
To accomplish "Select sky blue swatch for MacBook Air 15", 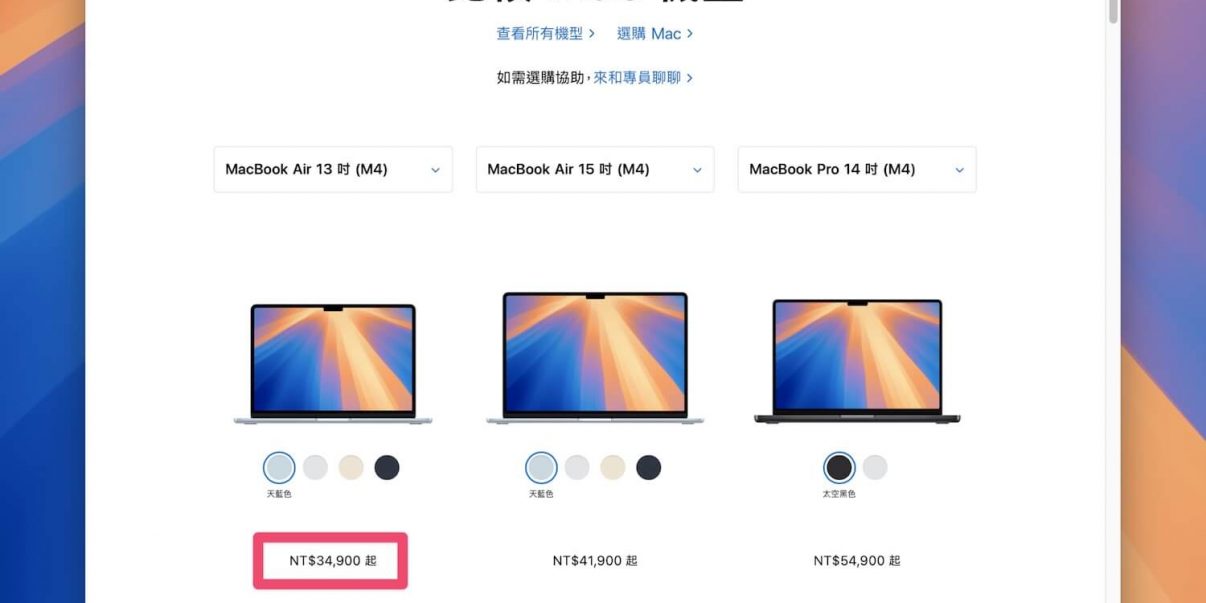I will click(x=541, y=467).
